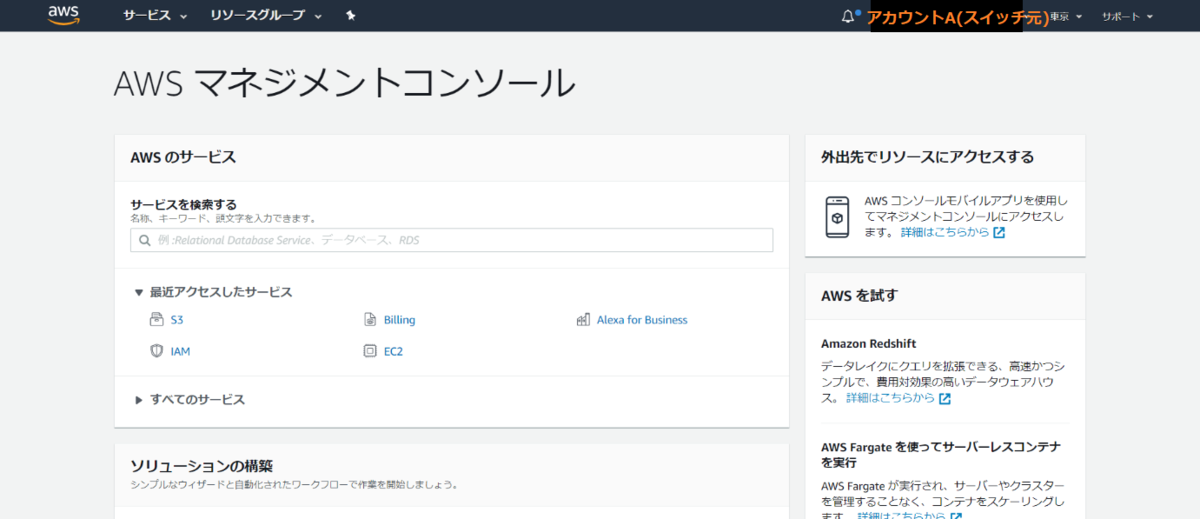Click the S3 service icon

156,320
